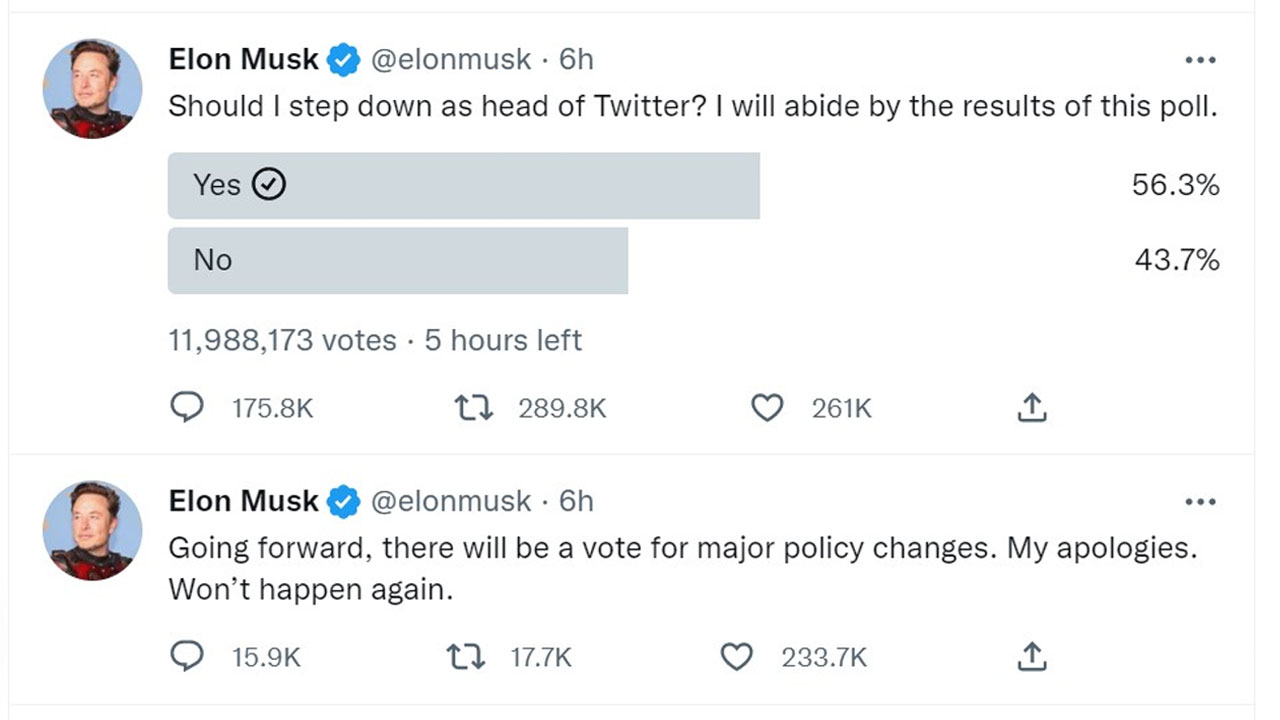Select the No poll option
Image resolution: width=1280 pixels, height=720 pixels.
(x=397, y=260)
